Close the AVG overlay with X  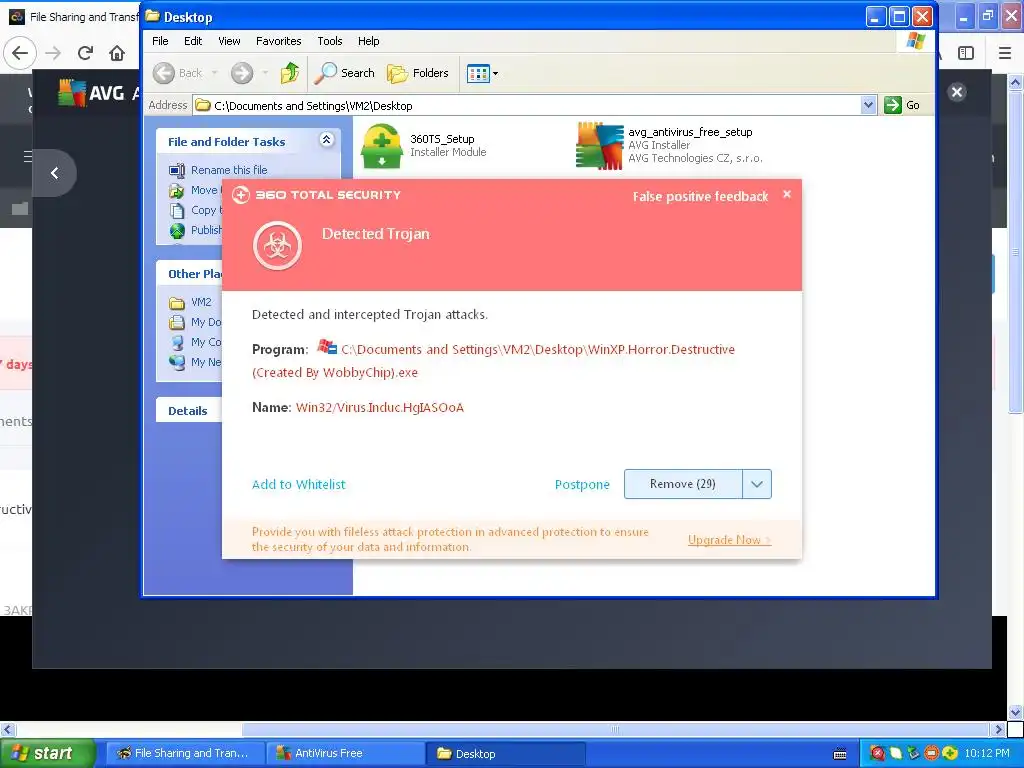click(x=957, y=91)
